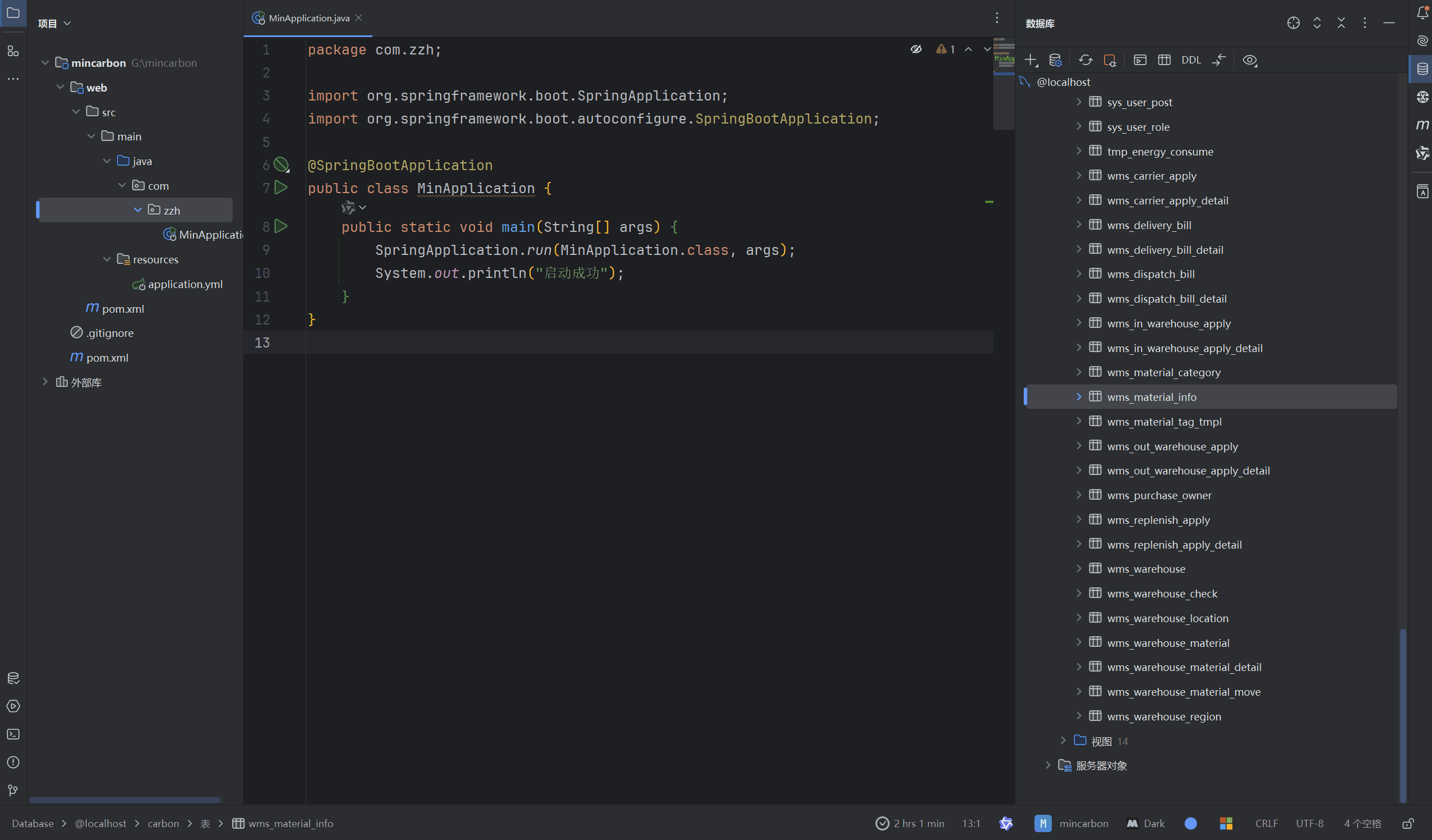Open data source properties icon
Viewport: 1432px width, 840px height.
click(1055, 60)
